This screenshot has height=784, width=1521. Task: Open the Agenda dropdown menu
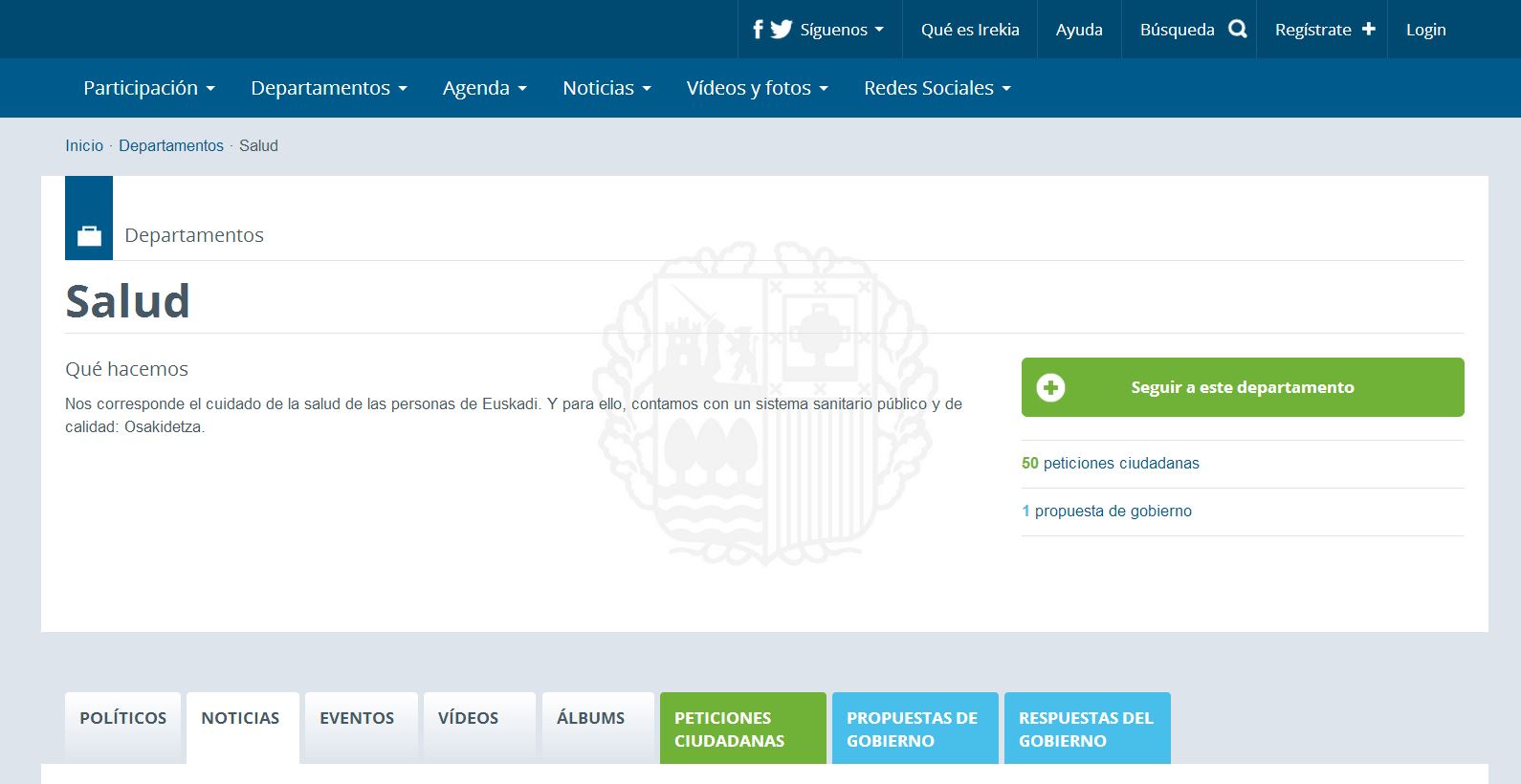[x=484, y=88]
